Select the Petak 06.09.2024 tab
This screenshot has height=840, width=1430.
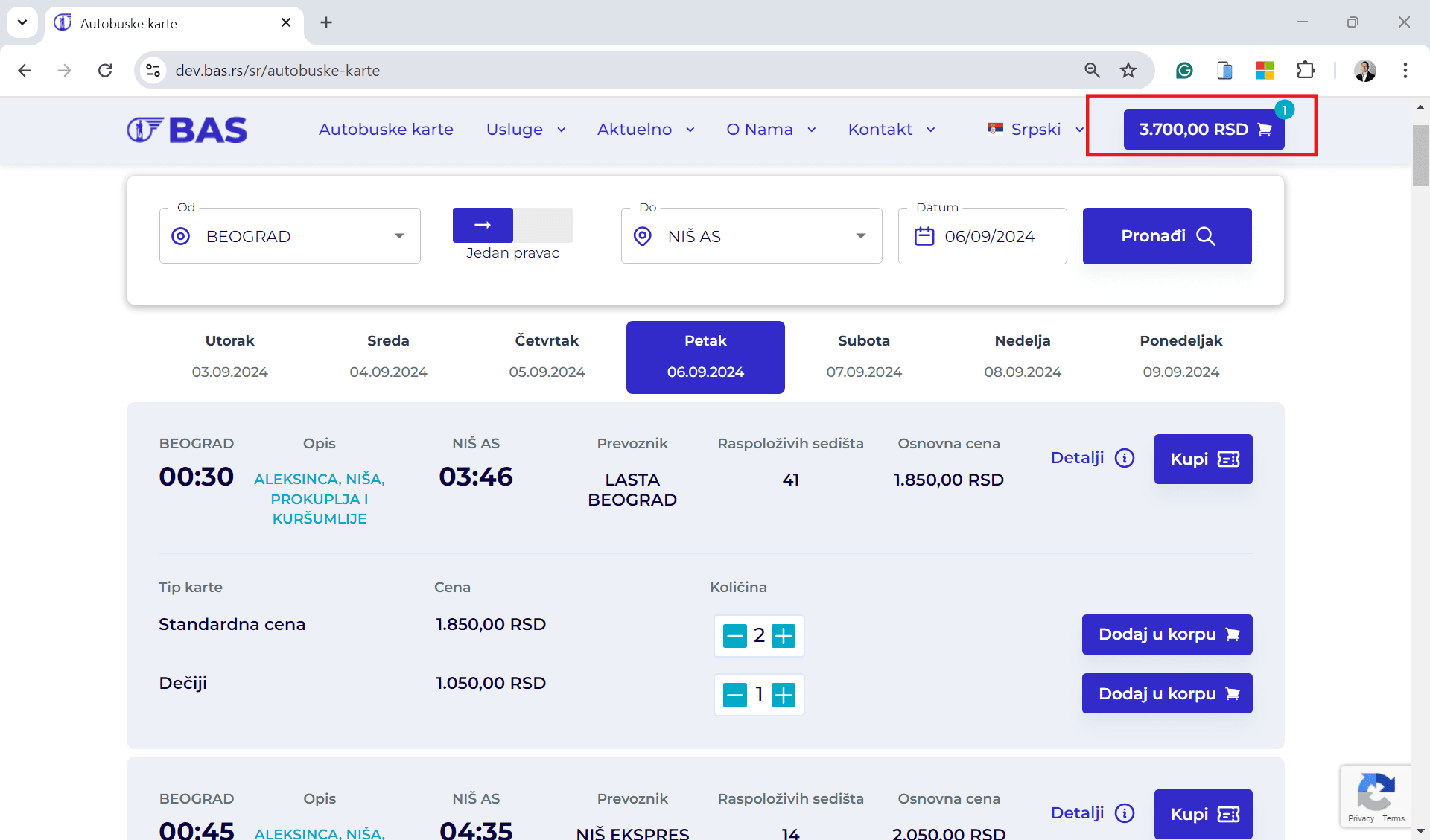click(705, 357)
